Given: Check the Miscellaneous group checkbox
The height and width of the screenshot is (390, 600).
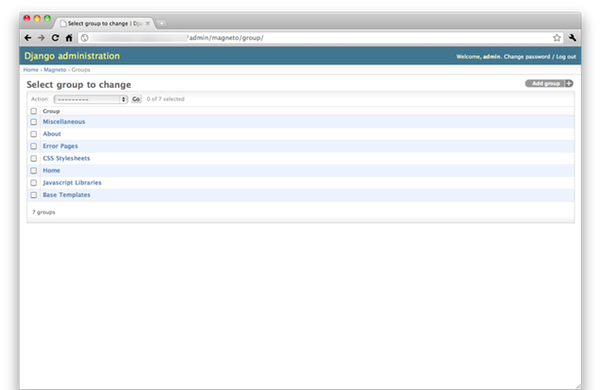Looking at the screenshot, I should [34, 122].
